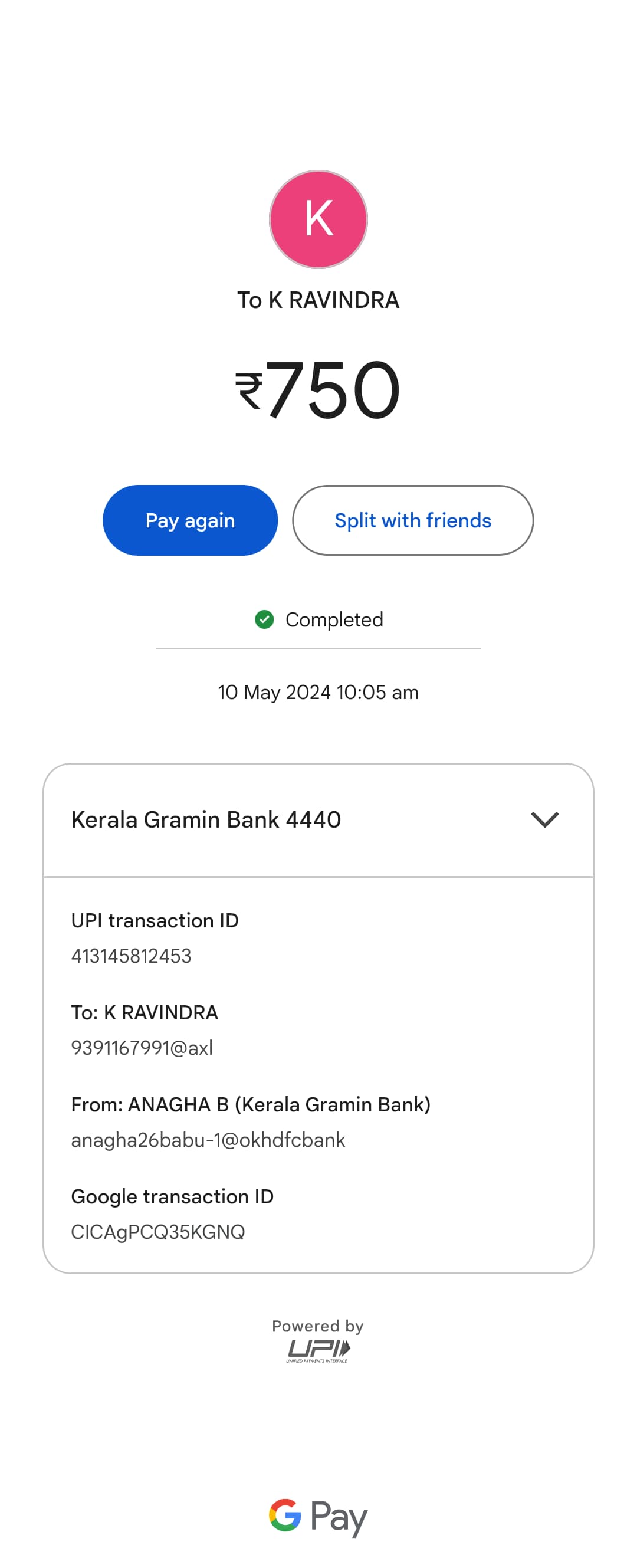Expand the Kerala Gramin Bank chevron
The height and width of the screenshot is (1568, 637).
[x=544, y=819]
